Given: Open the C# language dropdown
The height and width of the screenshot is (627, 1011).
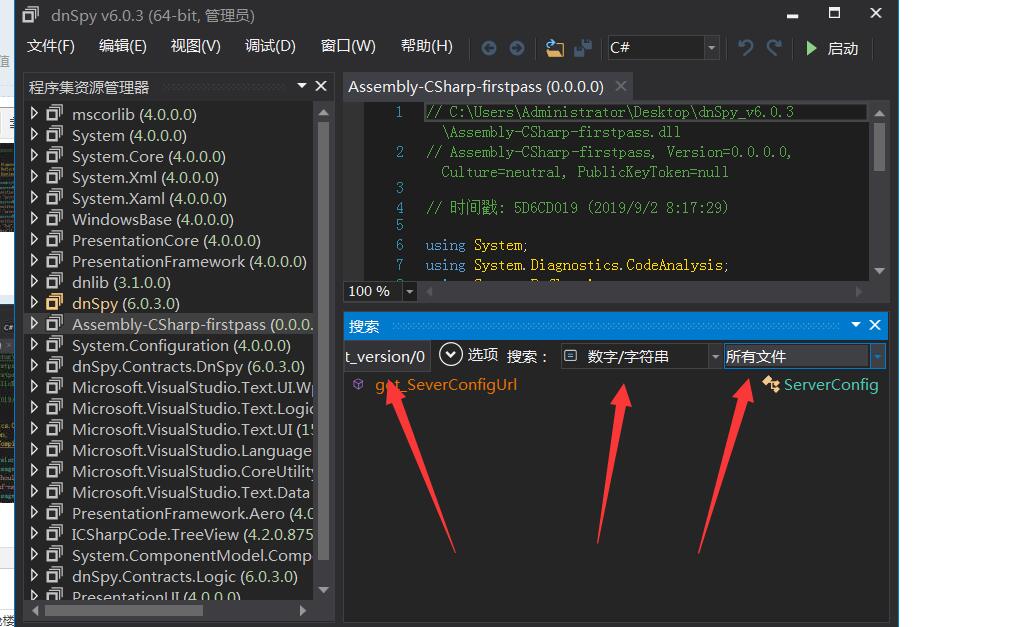Looking at the screenshot, I should click(x=711, y=48).
